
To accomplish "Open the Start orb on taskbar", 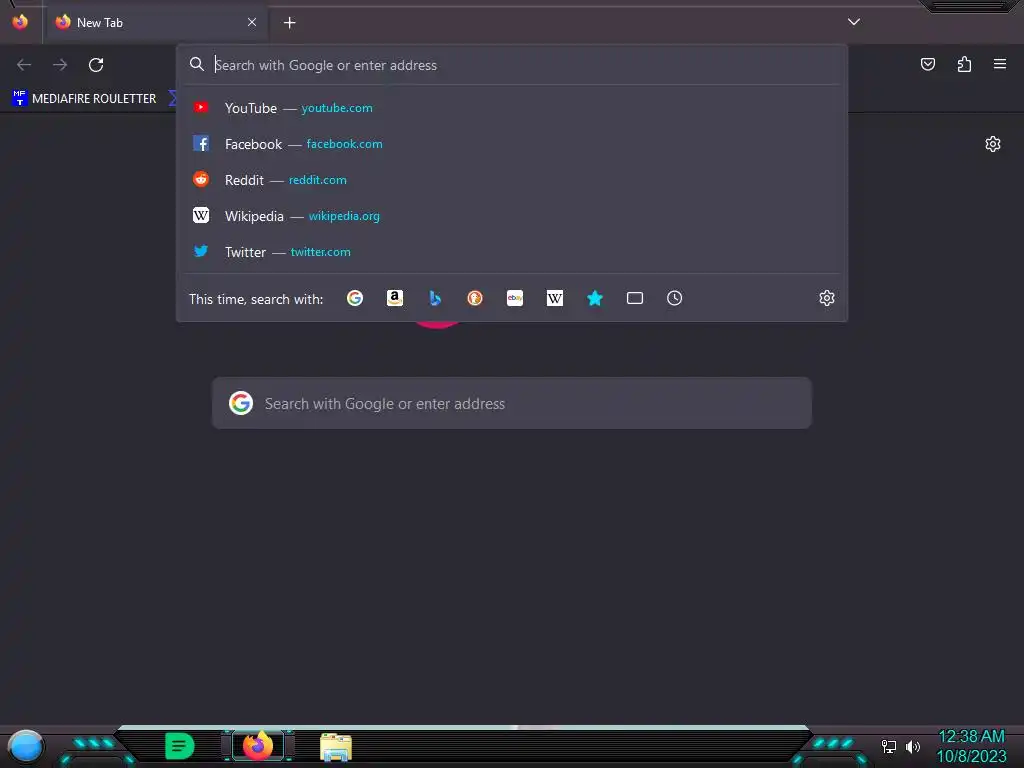I will pos(25,746).
